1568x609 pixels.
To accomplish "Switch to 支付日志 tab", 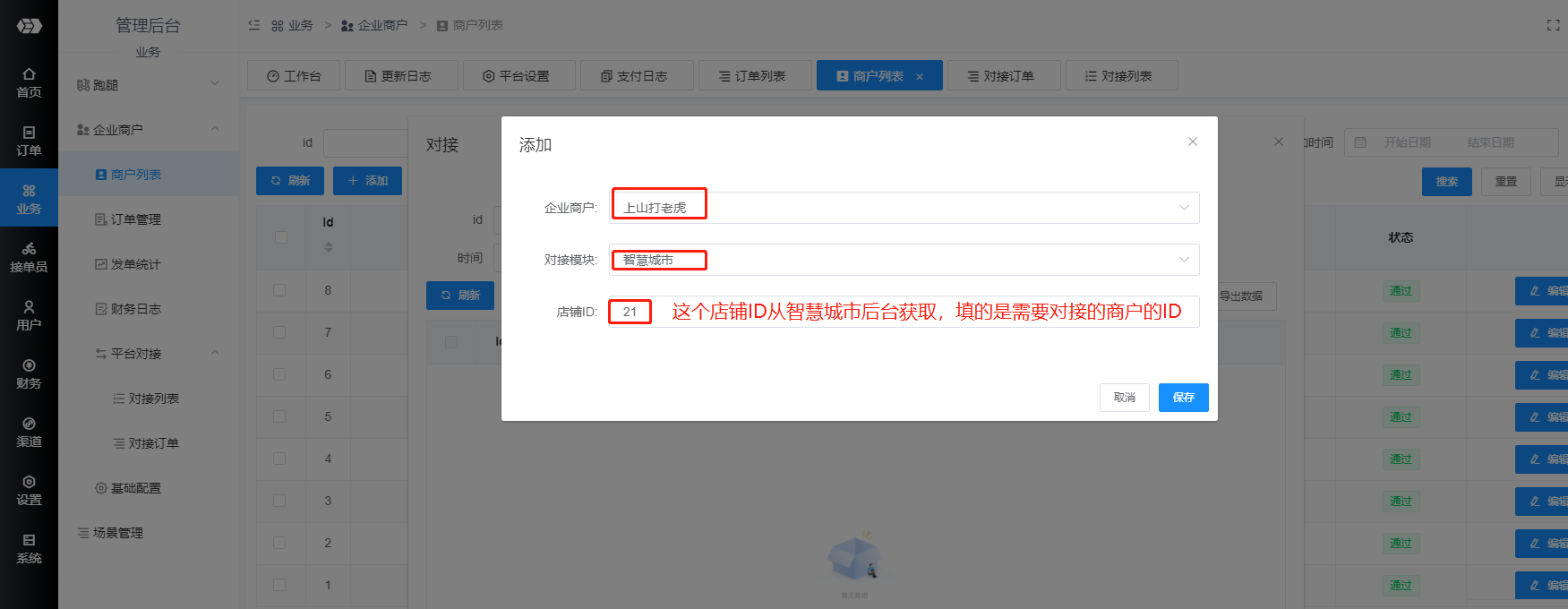I will pyautogui.click(x=637, y=76).
